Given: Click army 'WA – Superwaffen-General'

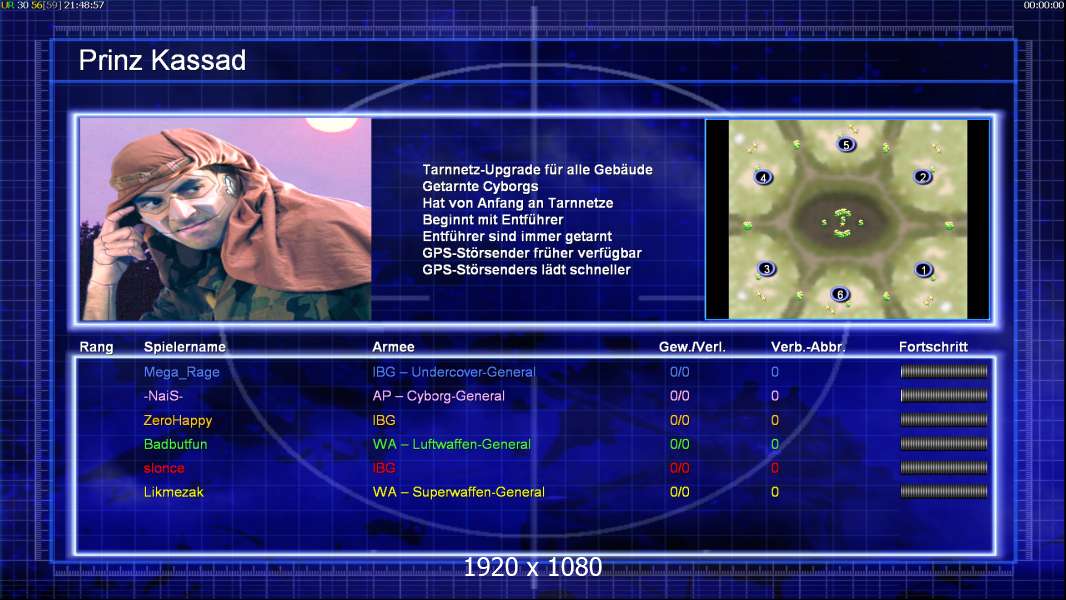Looking at the screenshot, I should coord(458,492).
